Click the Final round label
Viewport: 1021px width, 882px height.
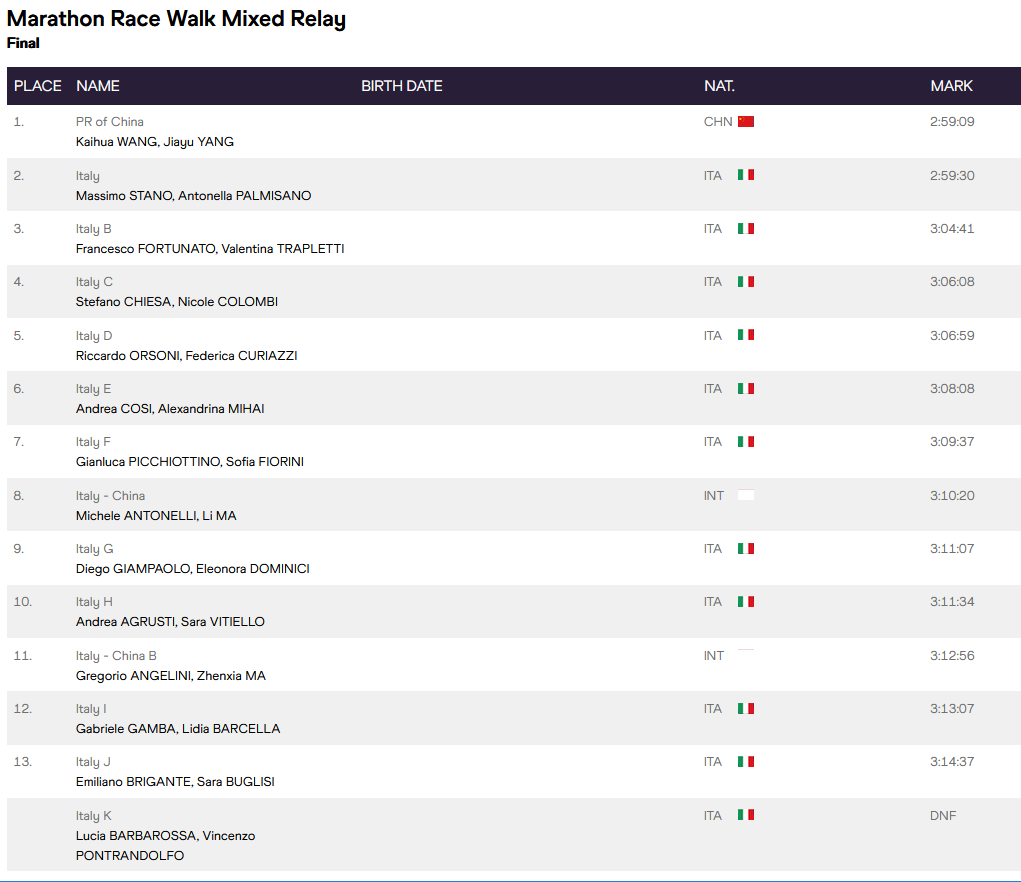(23, 43)
